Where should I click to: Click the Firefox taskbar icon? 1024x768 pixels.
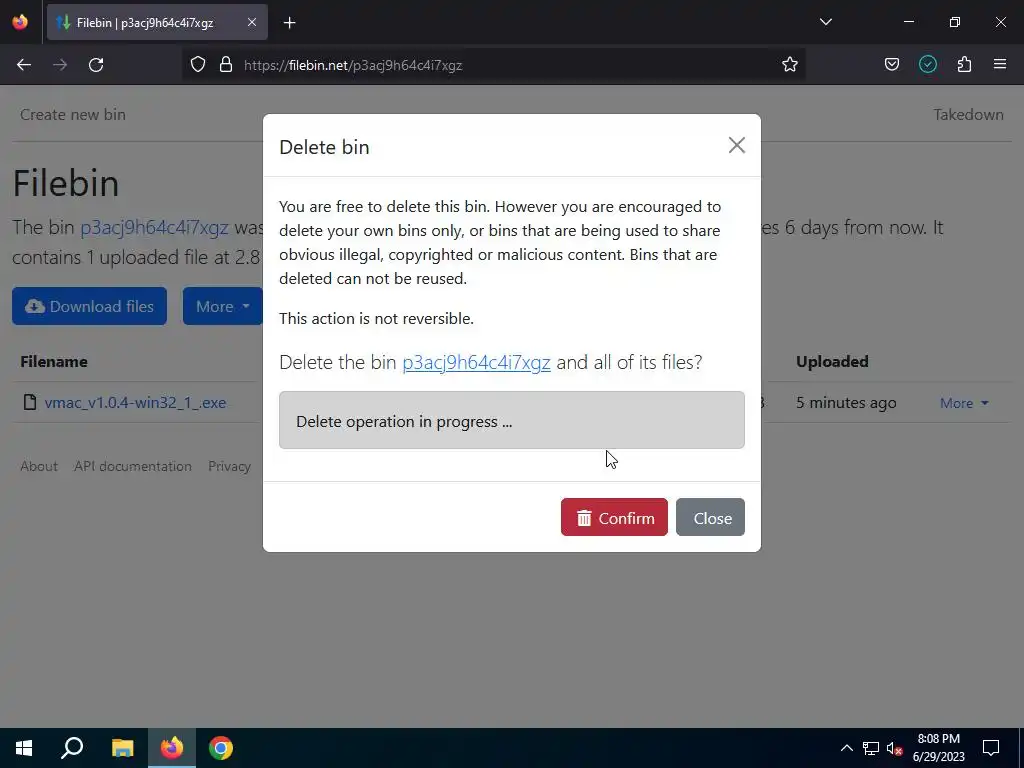(x=172, y=748)
